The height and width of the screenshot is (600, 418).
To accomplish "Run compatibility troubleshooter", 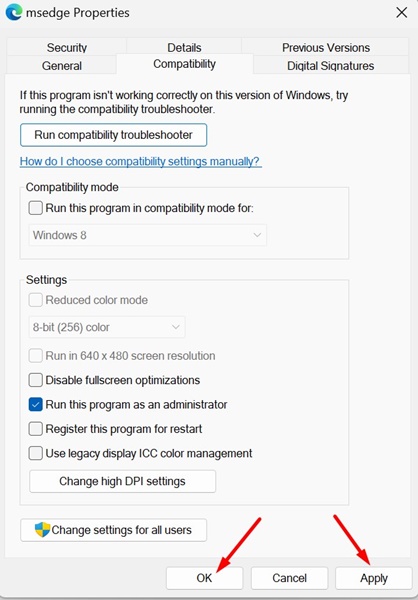I will 113,135.
